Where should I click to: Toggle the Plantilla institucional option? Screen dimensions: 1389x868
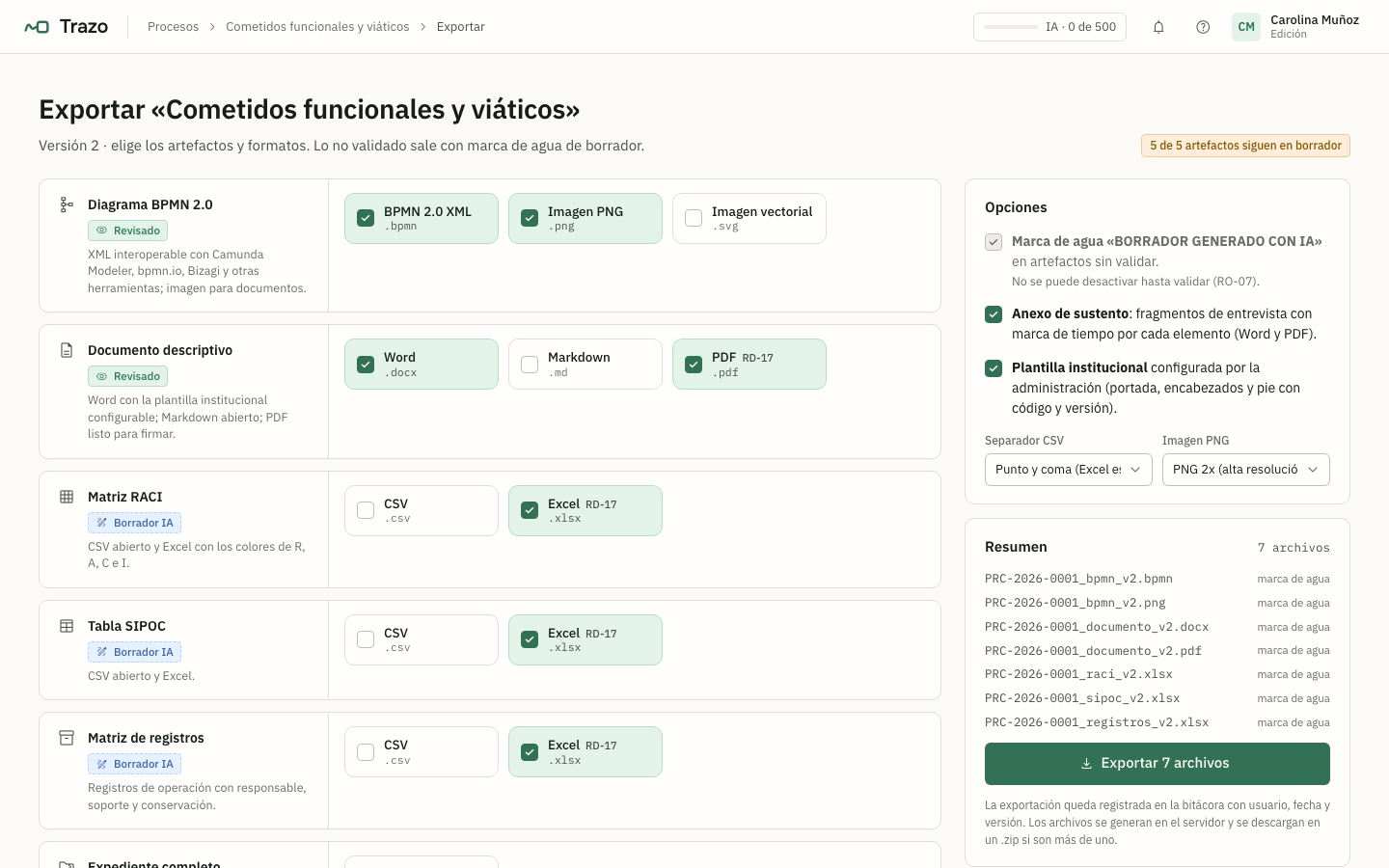(x=994, y=368)
